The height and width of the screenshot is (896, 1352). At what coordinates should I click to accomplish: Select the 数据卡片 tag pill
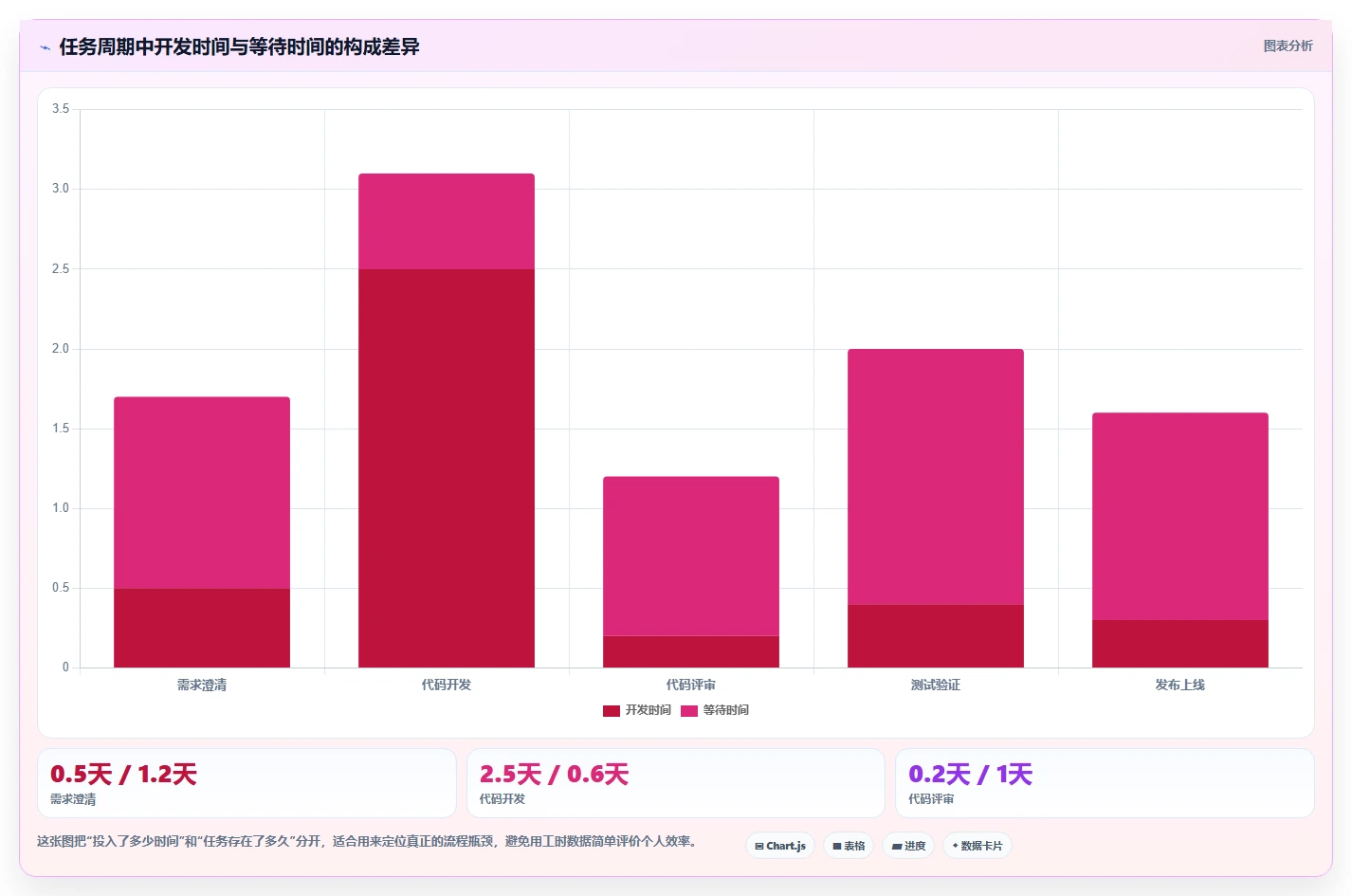pos(977,846)
